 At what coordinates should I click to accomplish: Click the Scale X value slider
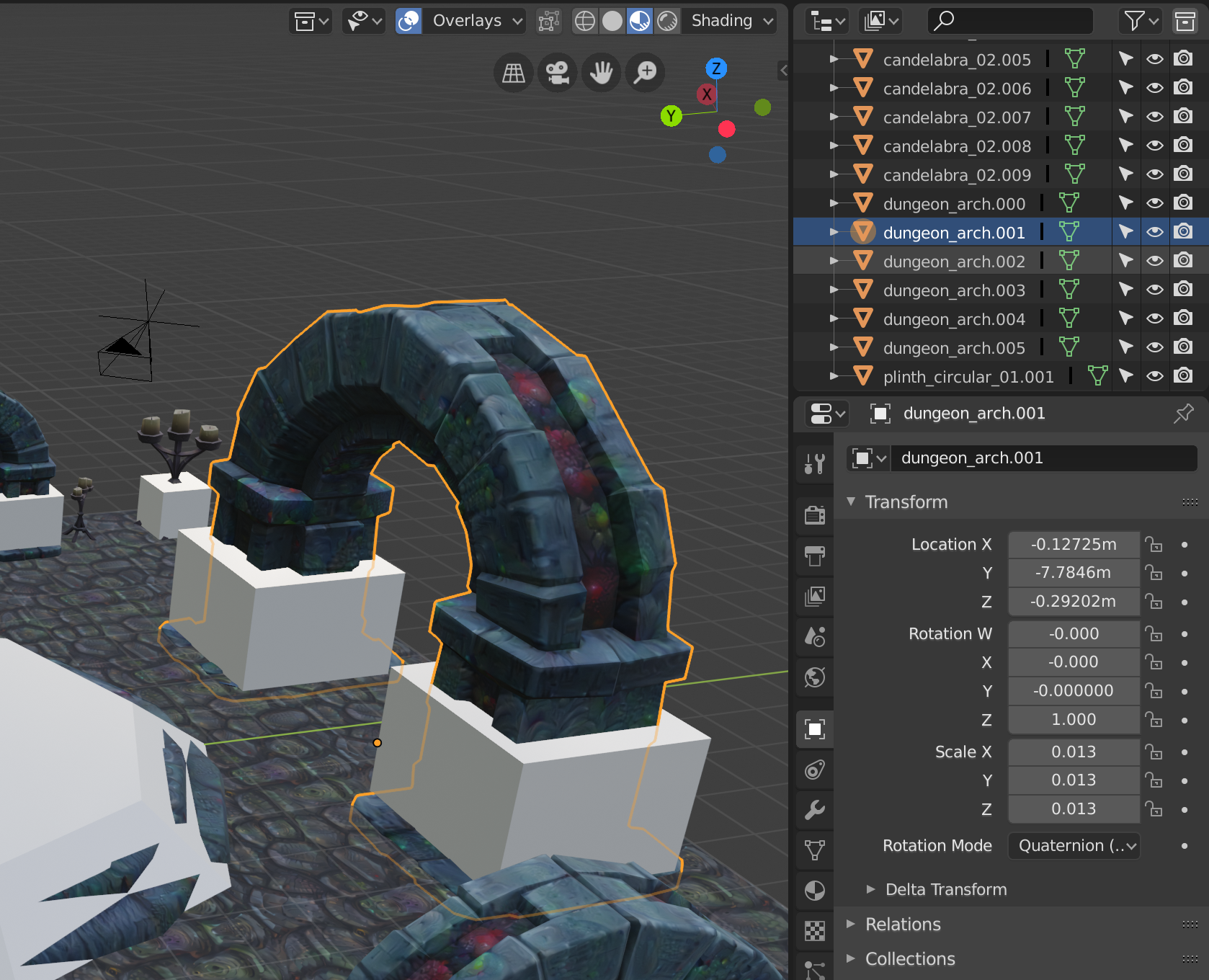click(x=1074, y=752)
